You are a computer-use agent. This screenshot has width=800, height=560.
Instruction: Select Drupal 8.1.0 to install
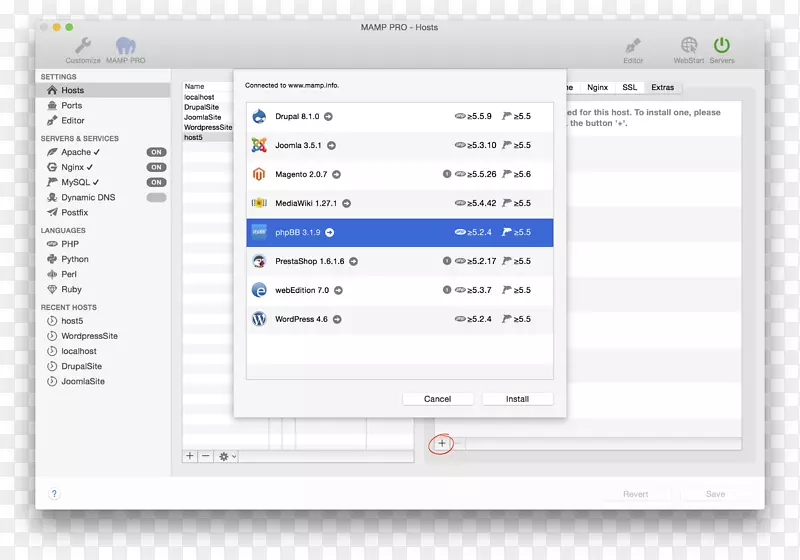(x=399, y=117)
